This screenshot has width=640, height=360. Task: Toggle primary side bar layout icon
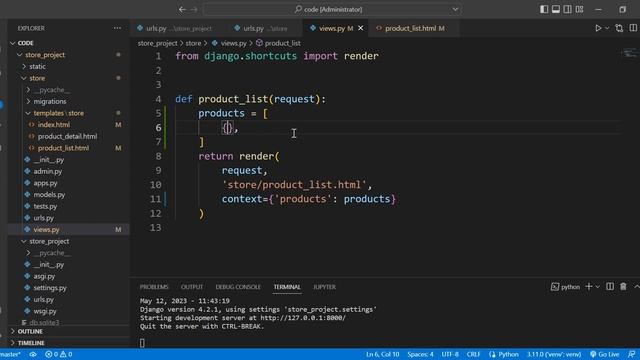[544, 9]
